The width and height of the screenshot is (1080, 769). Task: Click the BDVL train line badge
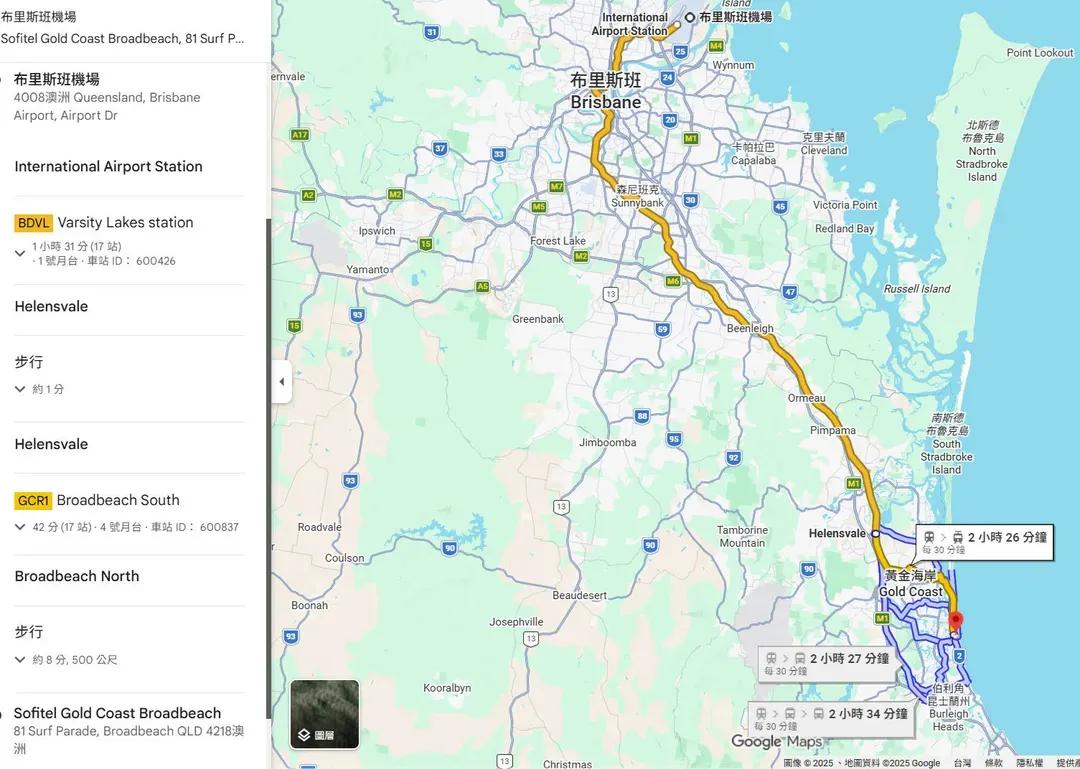point(33,223)
